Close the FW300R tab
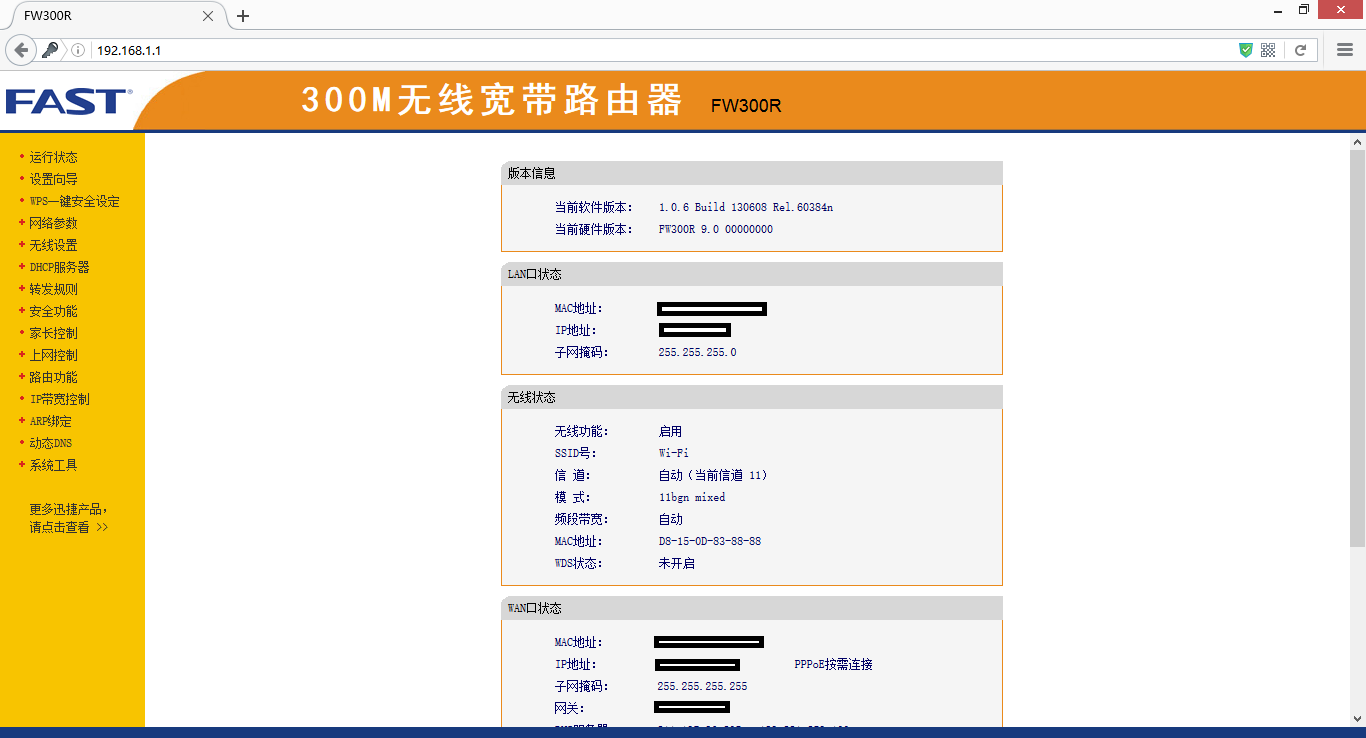 (208, 16)
